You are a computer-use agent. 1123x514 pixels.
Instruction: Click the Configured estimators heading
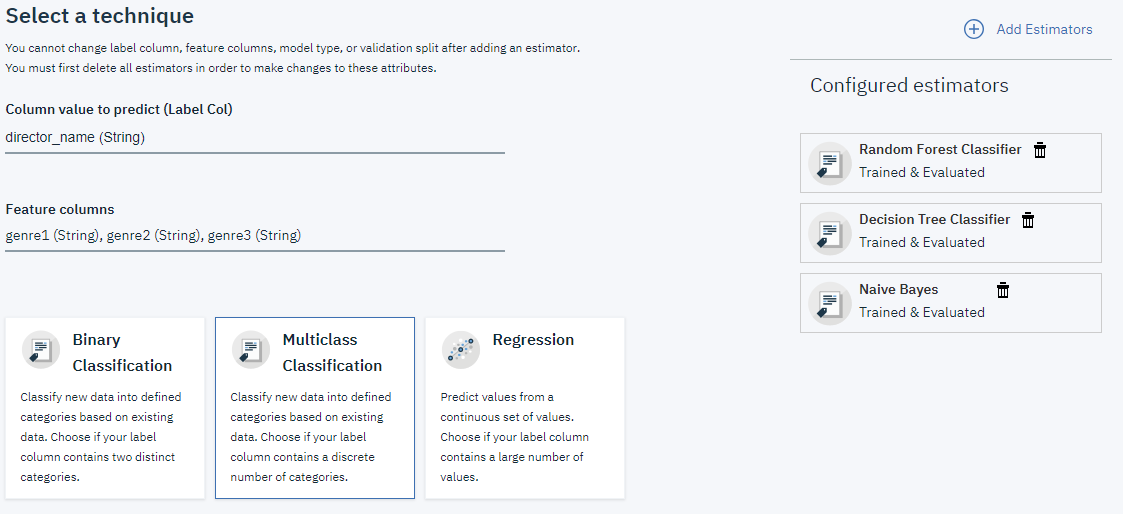[x=909, y=86]
